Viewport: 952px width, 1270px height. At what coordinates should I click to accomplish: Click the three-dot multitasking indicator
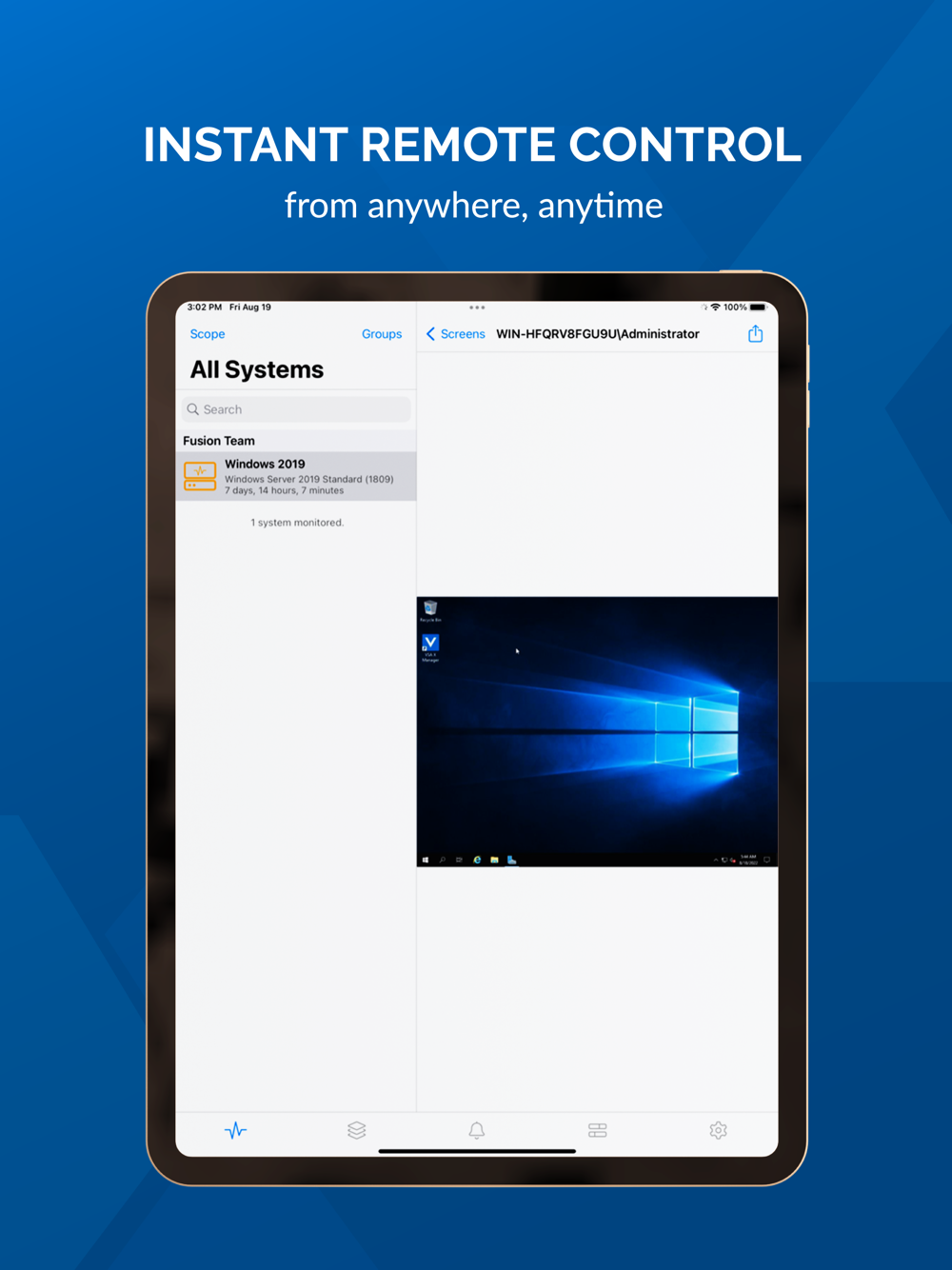477,308
